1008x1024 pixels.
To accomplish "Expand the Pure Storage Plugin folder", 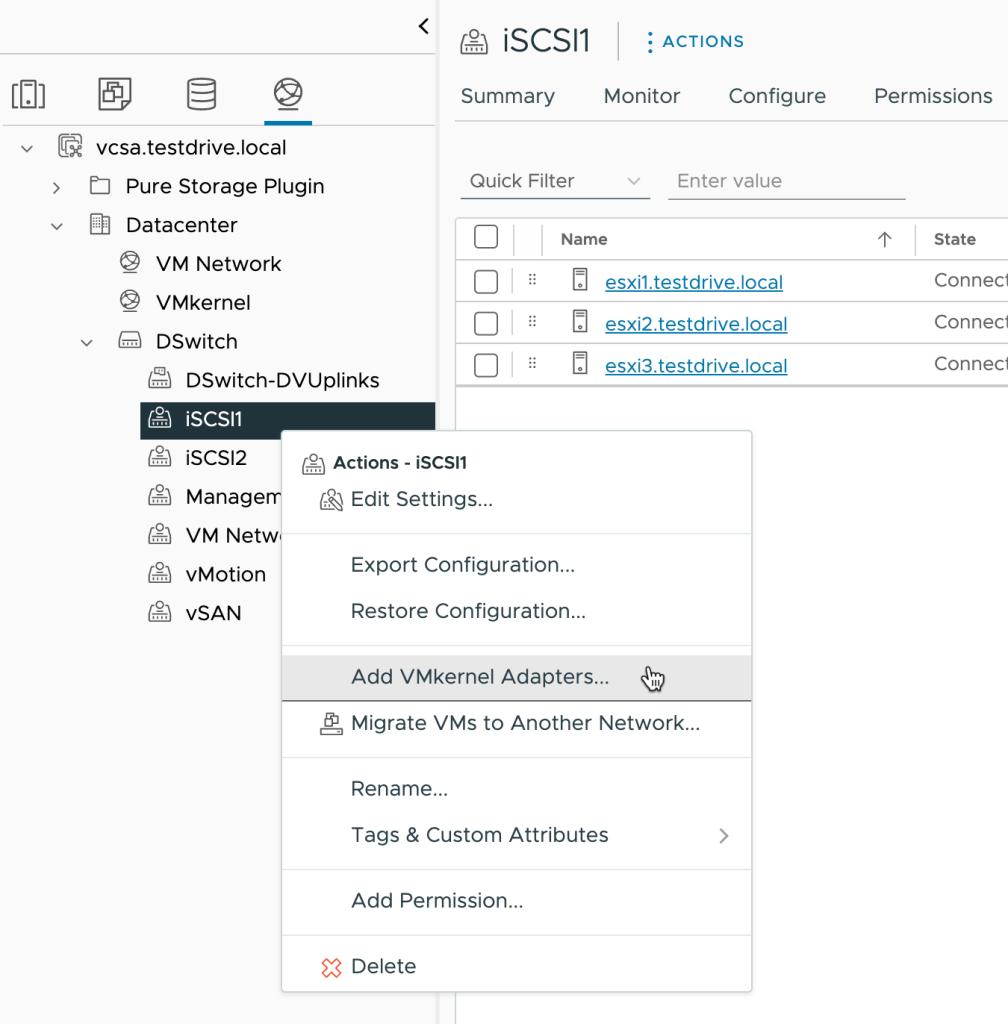I will tap(57, 188).
